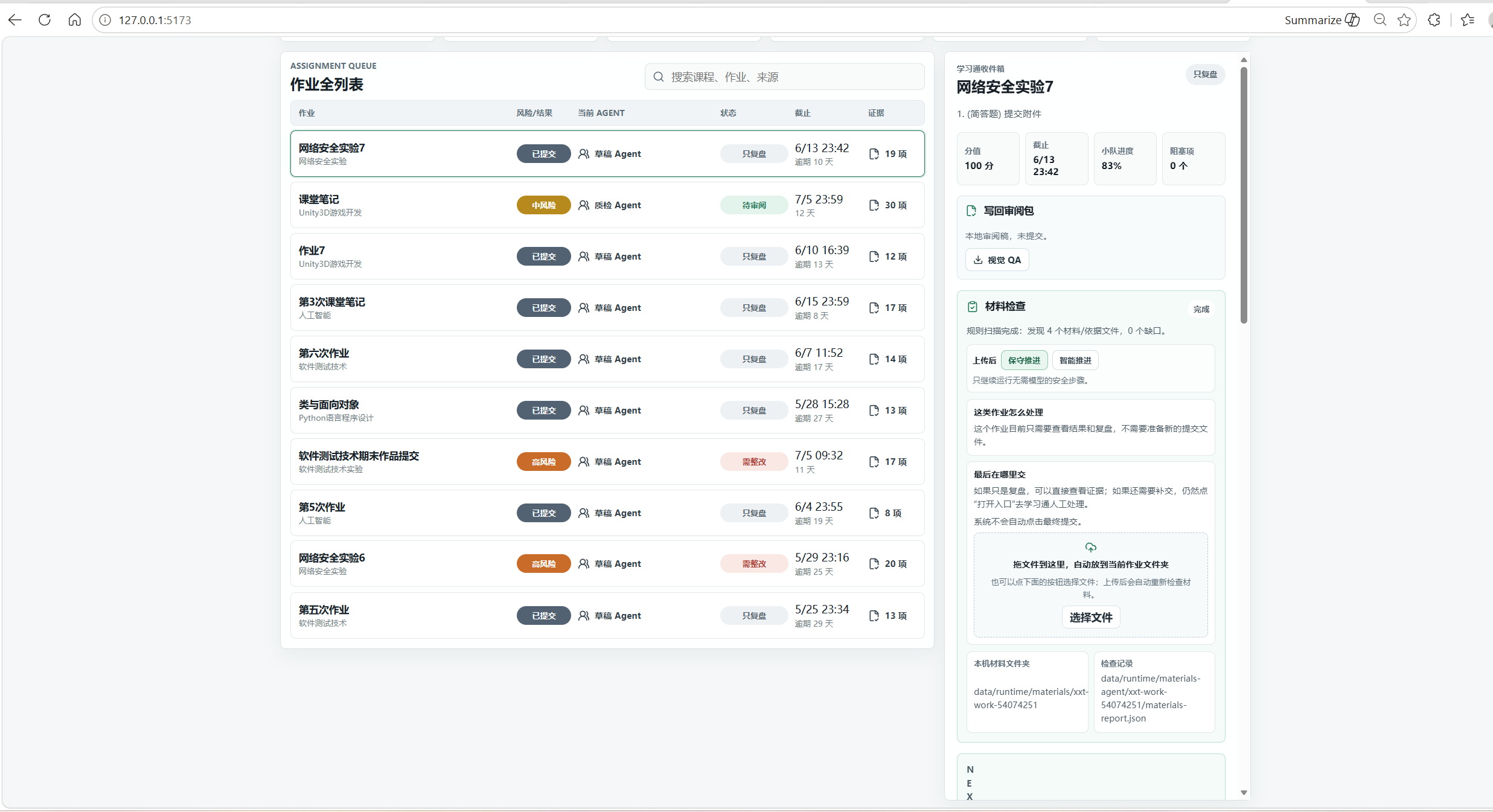The width and height of the screenshot is (1493, 812).
Task: Click the 风险/结果 column header
Action: [x=534, y=113]
